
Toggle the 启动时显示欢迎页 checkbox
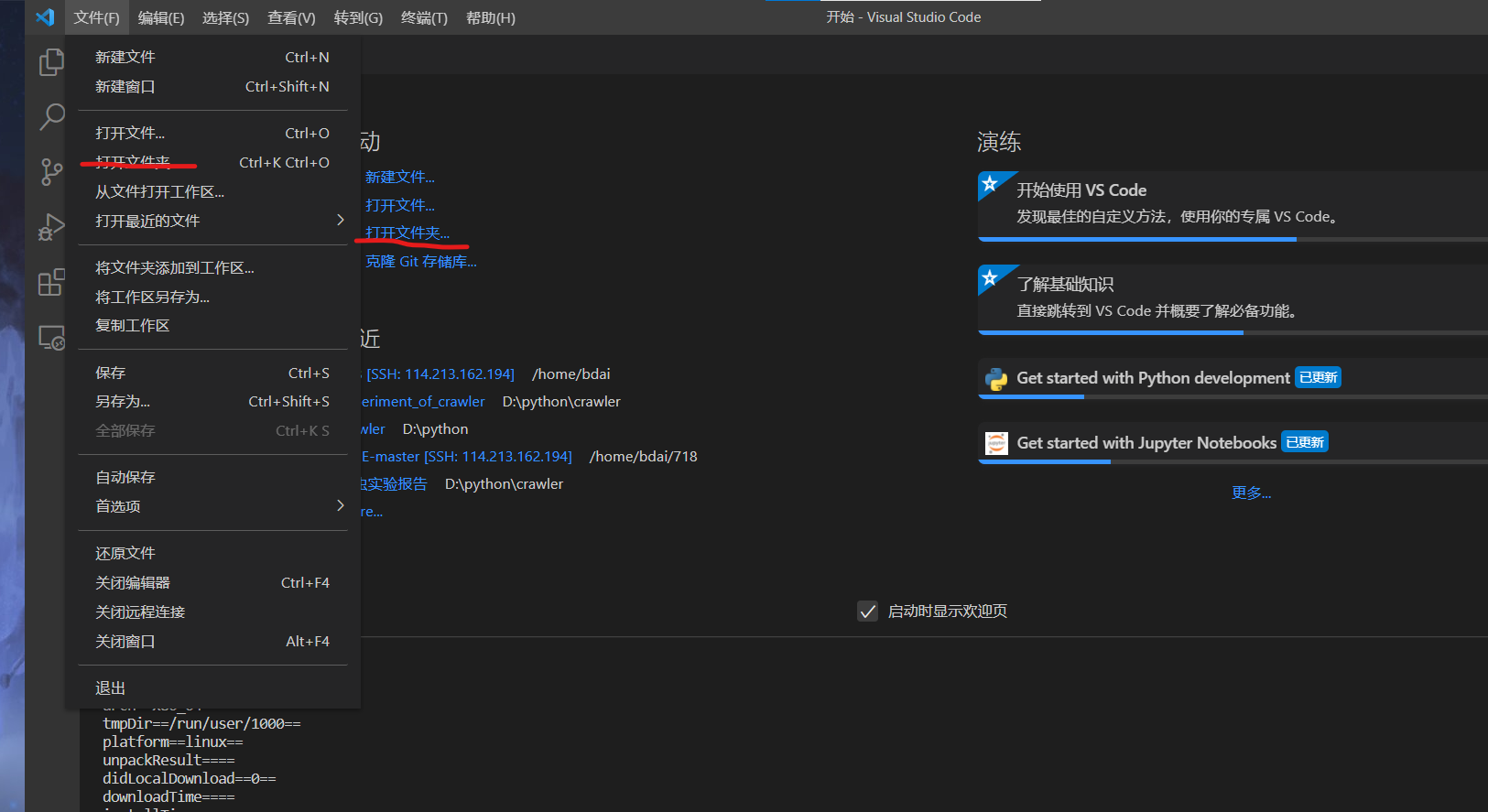(x=867, y=612)
